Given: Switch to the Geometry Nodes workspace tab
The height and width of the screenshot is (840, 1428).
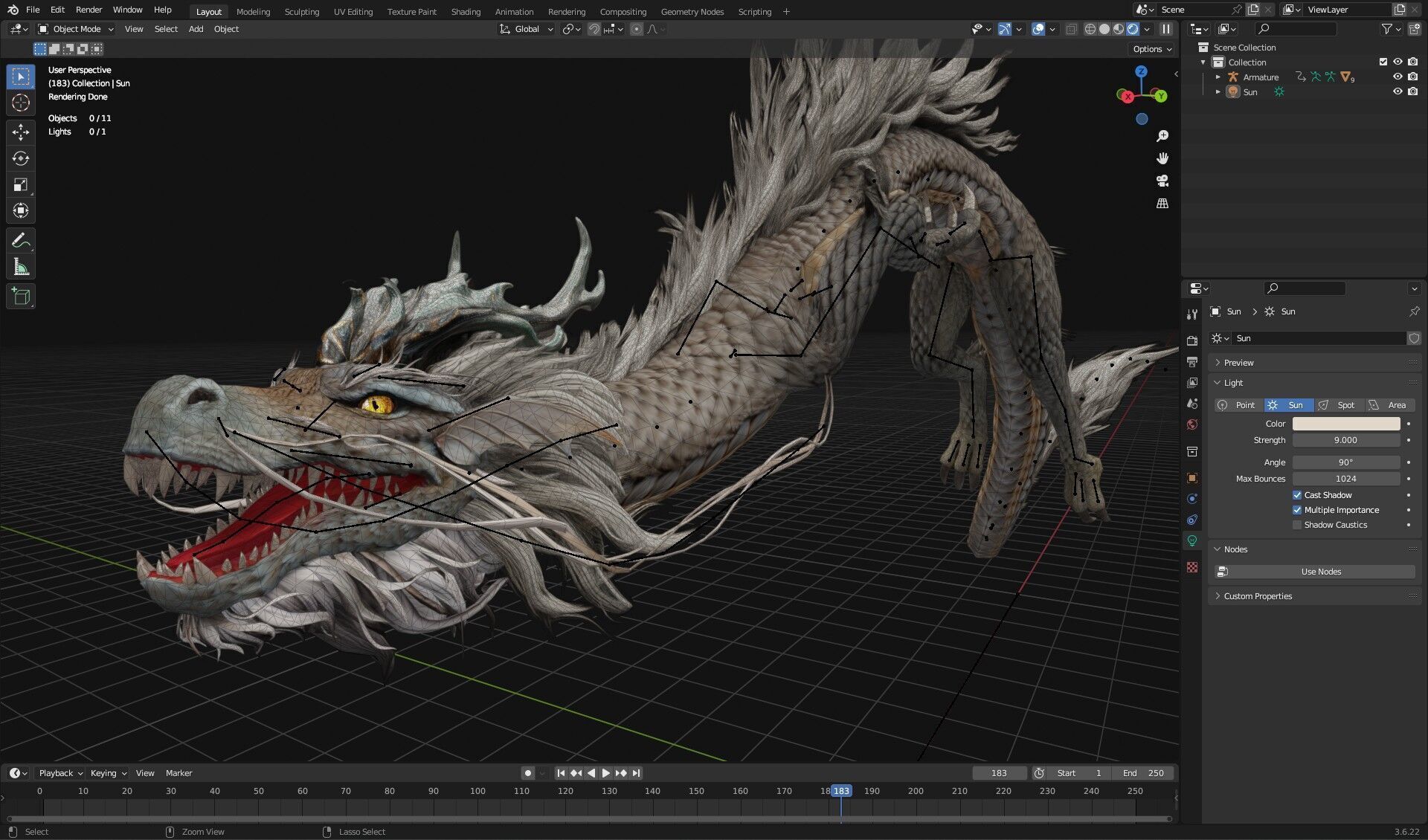Looking at the screenshot, I should pos(692,12).
